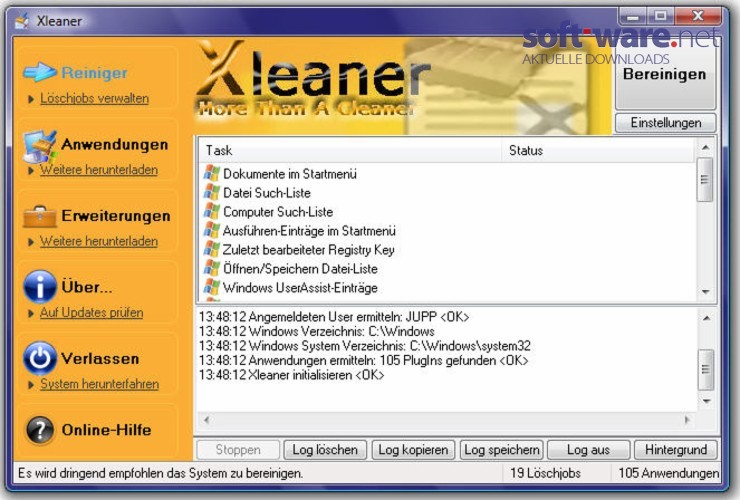Sort by the Status column header
Screen dimensions: 740x500
[x=597, y=151]
